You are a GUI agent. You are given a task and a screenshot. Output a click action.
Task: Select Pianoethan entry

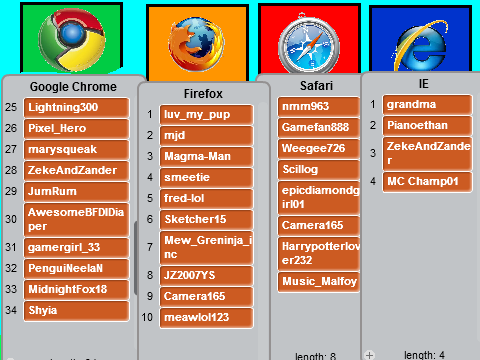click(428, 126)
